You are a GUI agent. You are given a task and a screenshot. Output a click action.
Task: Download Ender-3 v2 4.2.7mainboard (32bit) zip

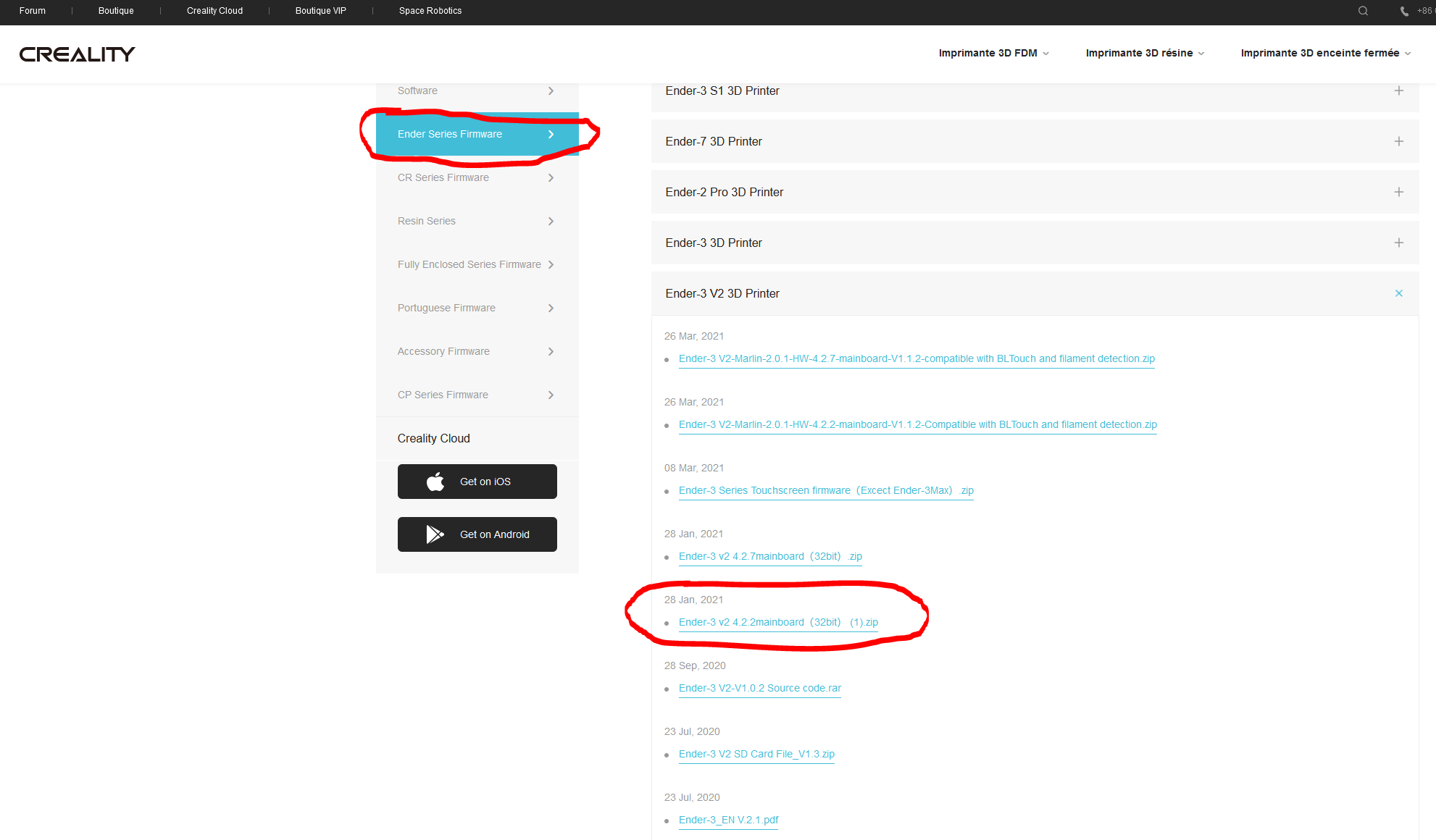coord(770,556)
